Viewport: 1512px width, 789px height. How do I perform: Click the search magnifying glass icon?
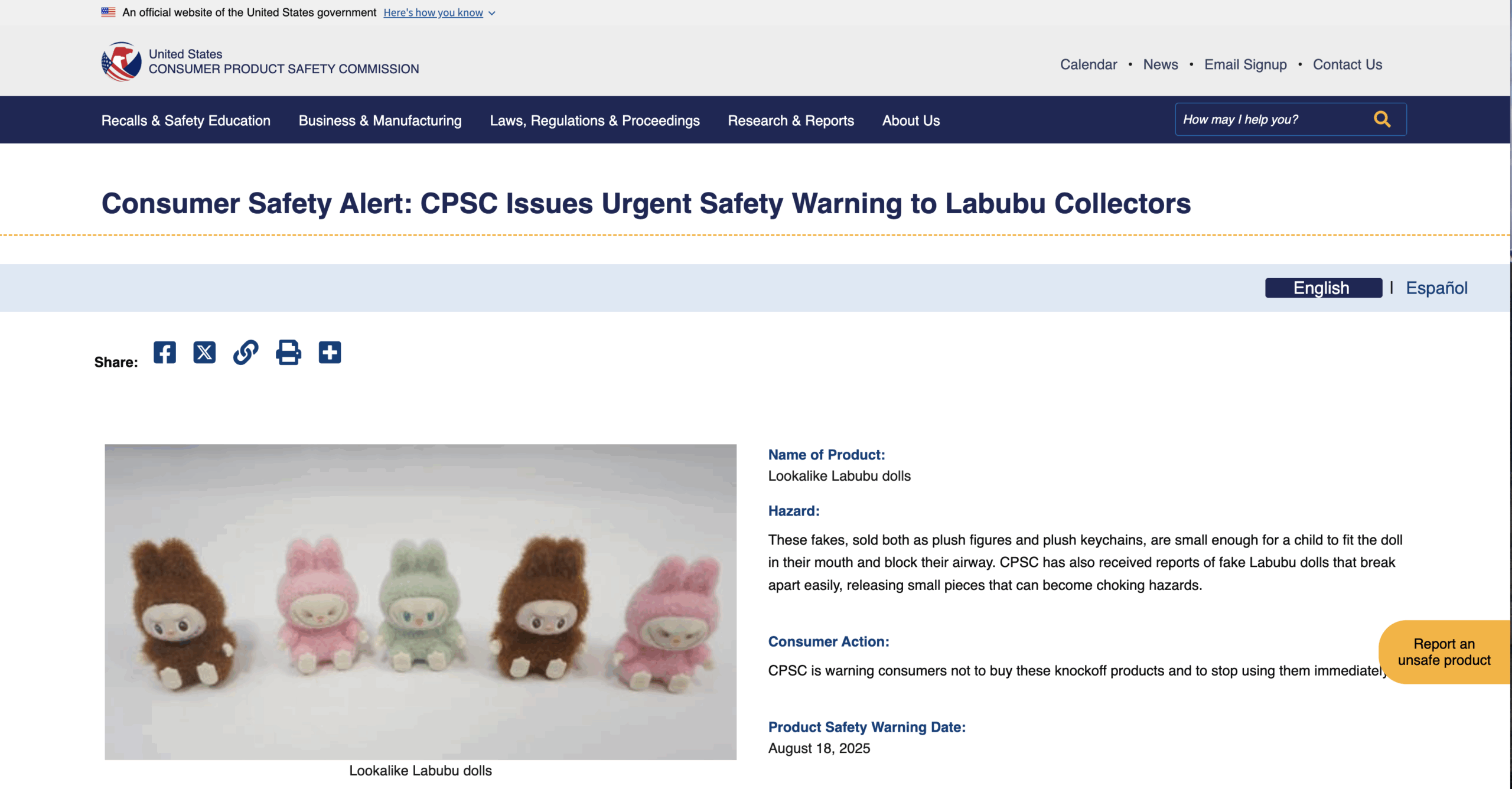(x=1381, y=120)
